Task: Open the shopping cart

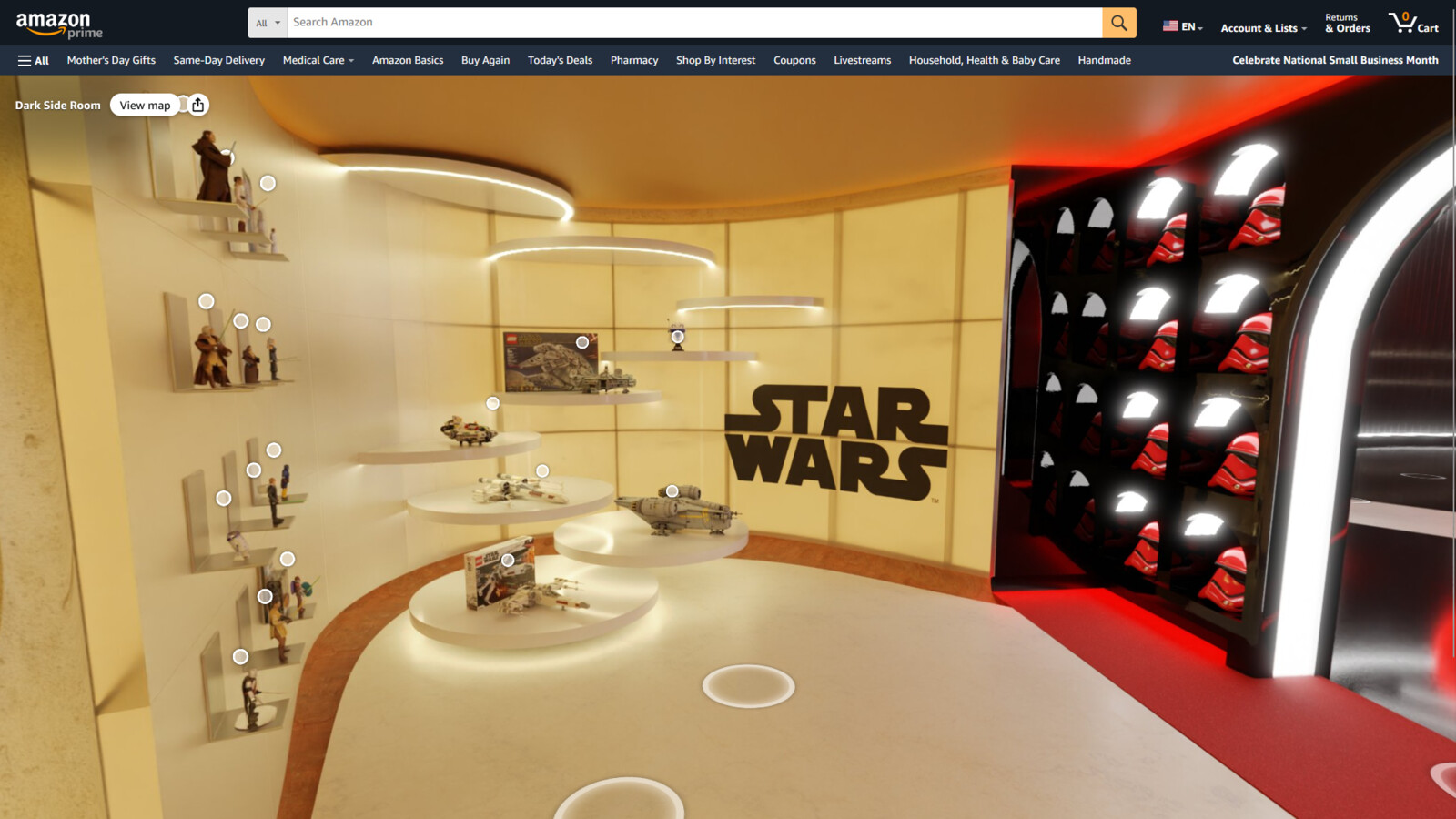Action: (x=1413, y=23)
